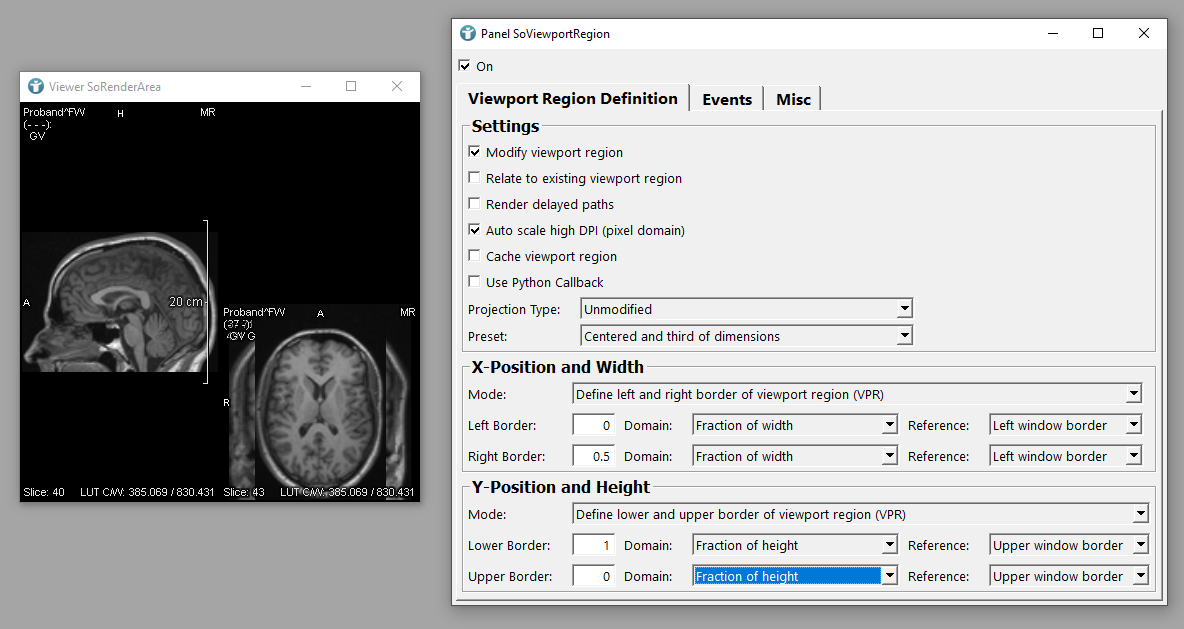Screen dimensions: 1184x629
Task: Click the Viewer SoRenderArea title bar icon
Action: click(36, 87)
